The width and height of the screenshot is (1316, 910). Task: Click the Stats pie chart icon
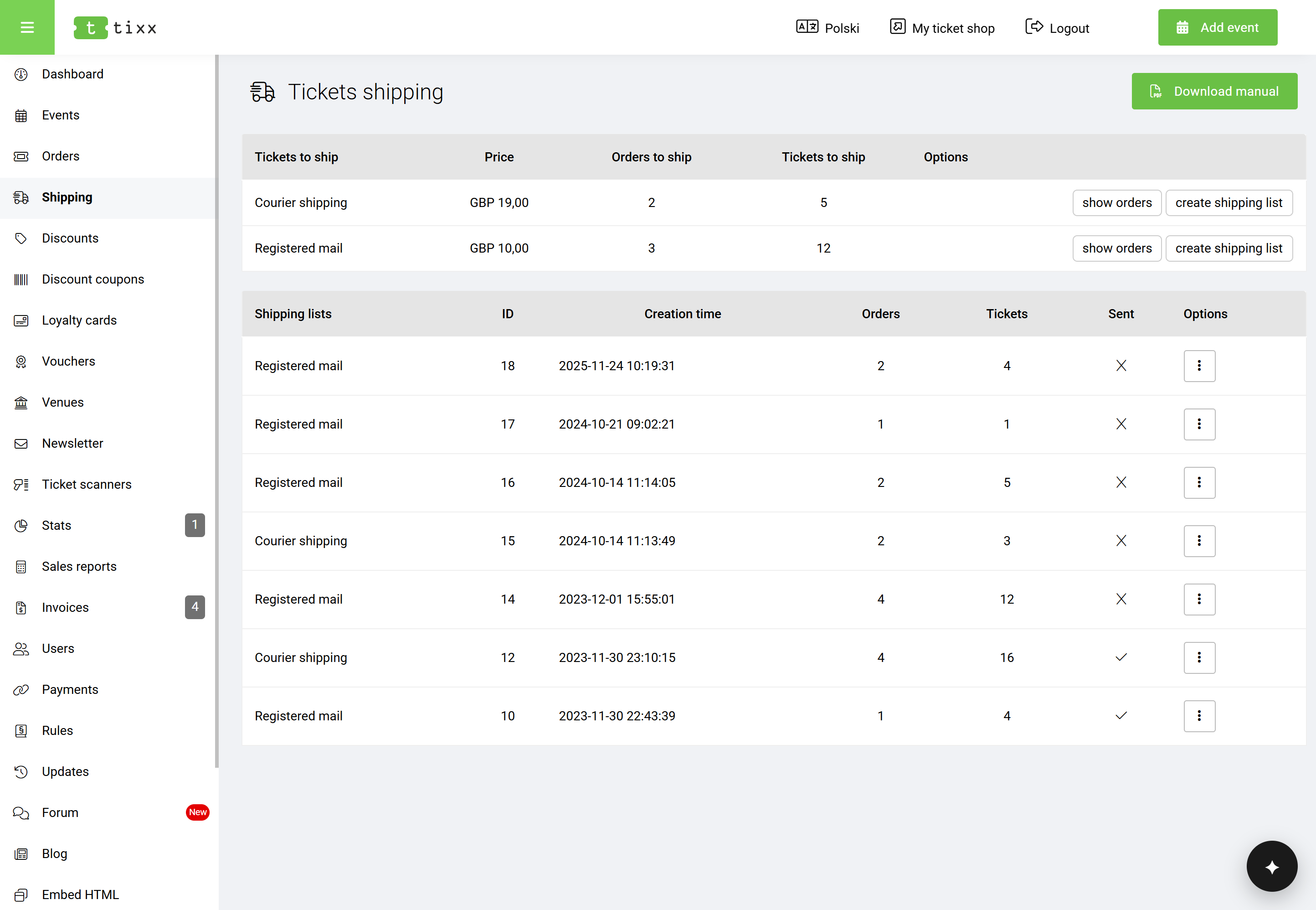tap(21, 526)
